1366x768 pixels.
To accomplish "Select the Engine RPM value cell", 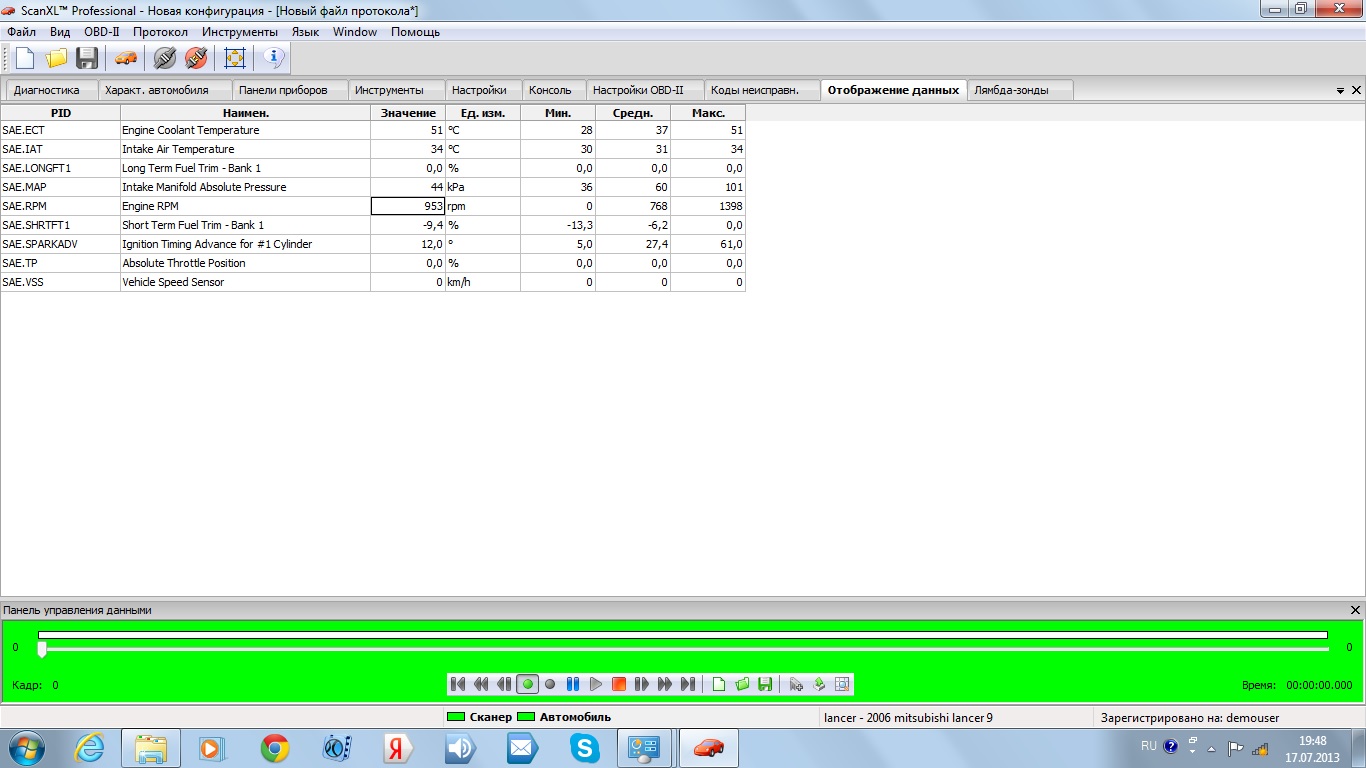I will pos(408,206).
